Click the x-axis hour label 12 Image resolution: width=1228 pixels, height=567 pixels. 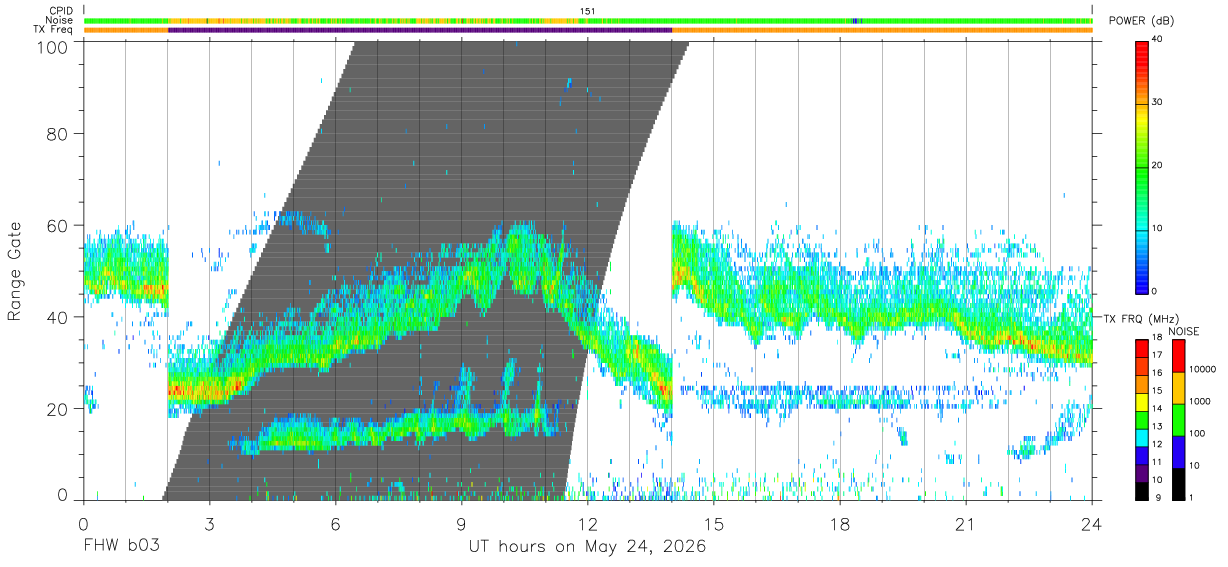coord(587,524)
